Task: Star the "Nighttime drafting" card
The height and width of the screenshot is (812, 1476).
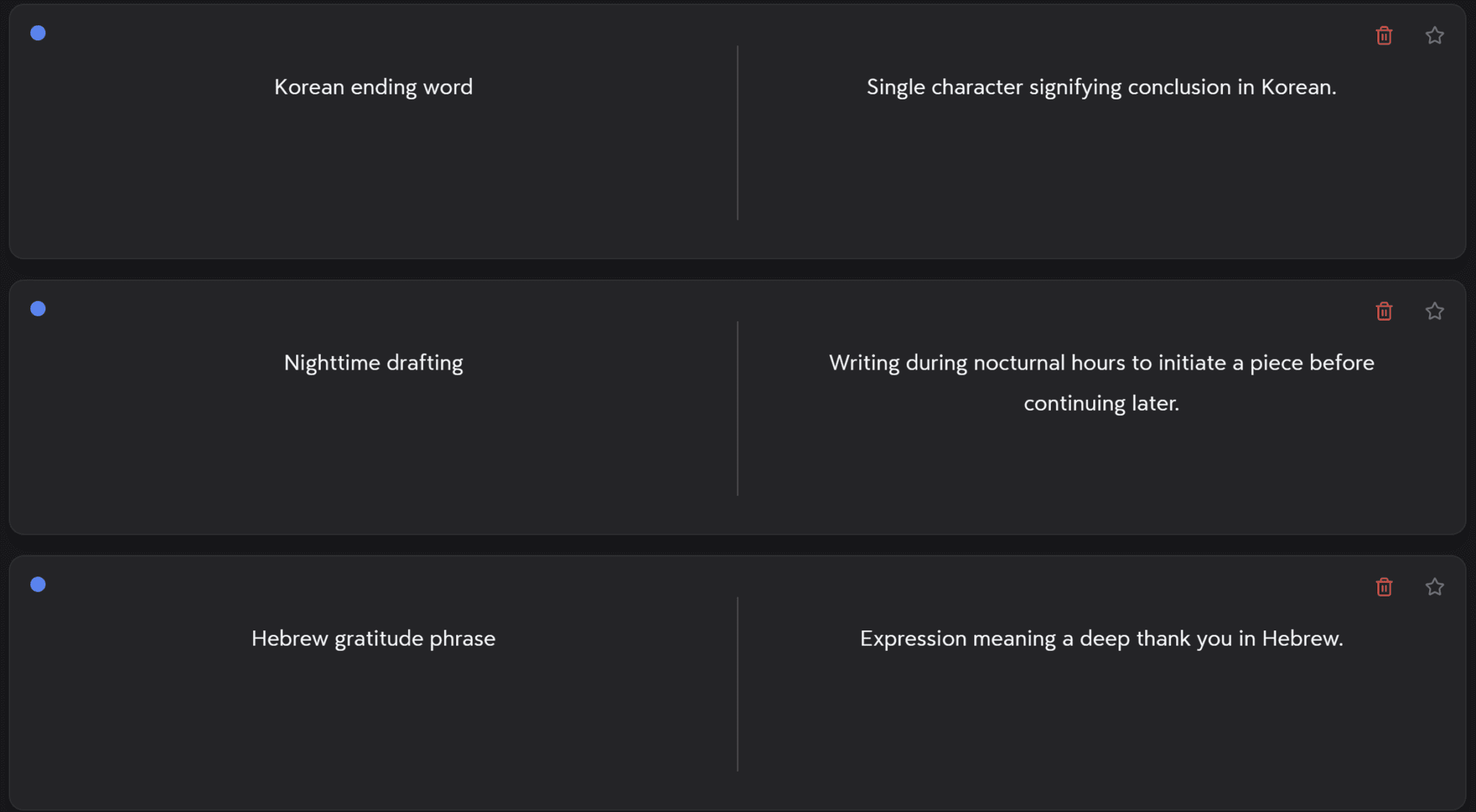Action: (1435, 311)
